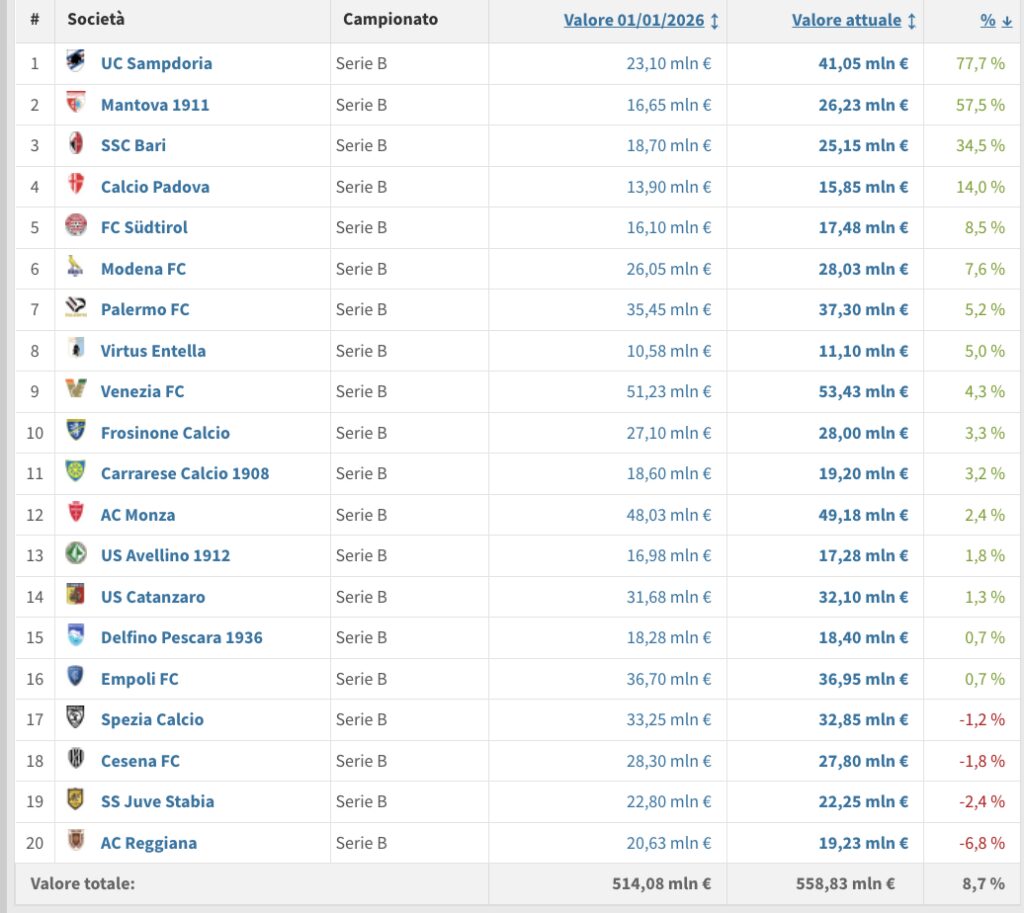The width and height of the screenshot is (1024, 913).
Task: Open the Calcio Padova club link
Action: click(x=155, y=186)
